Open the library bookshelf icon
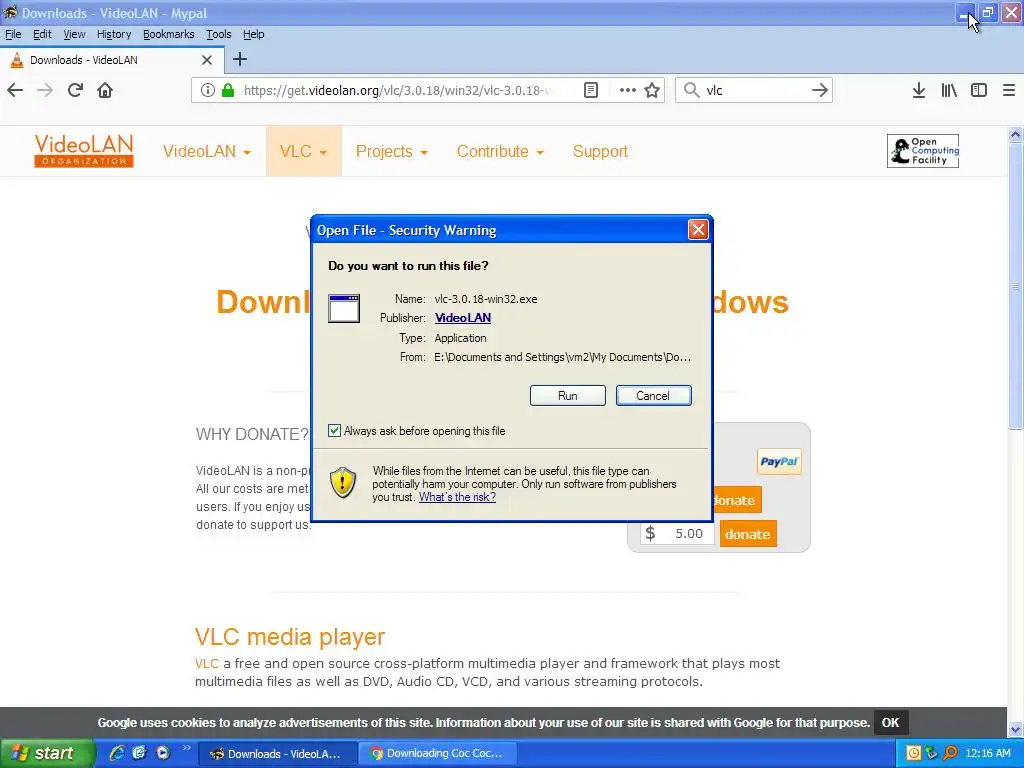This screenshot has height=768, width=1024. click(949, 90)
